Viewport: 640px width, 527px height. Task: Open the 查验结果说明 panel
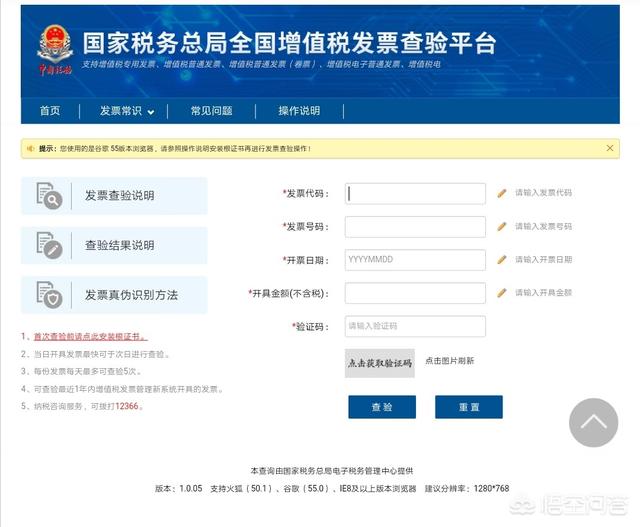tap(114, 245)
